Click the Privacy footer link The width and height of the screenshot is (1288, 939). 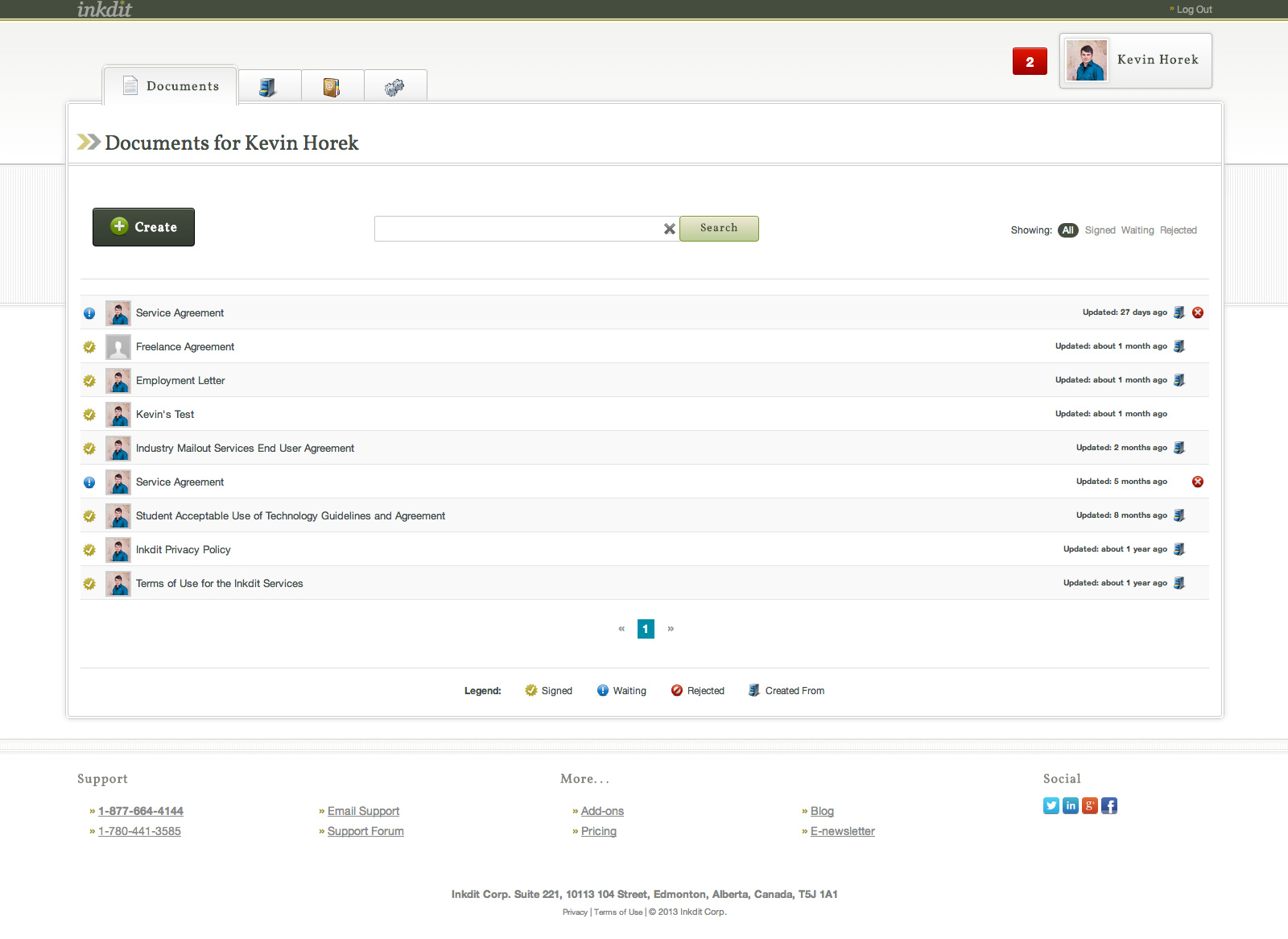point(575,912)
